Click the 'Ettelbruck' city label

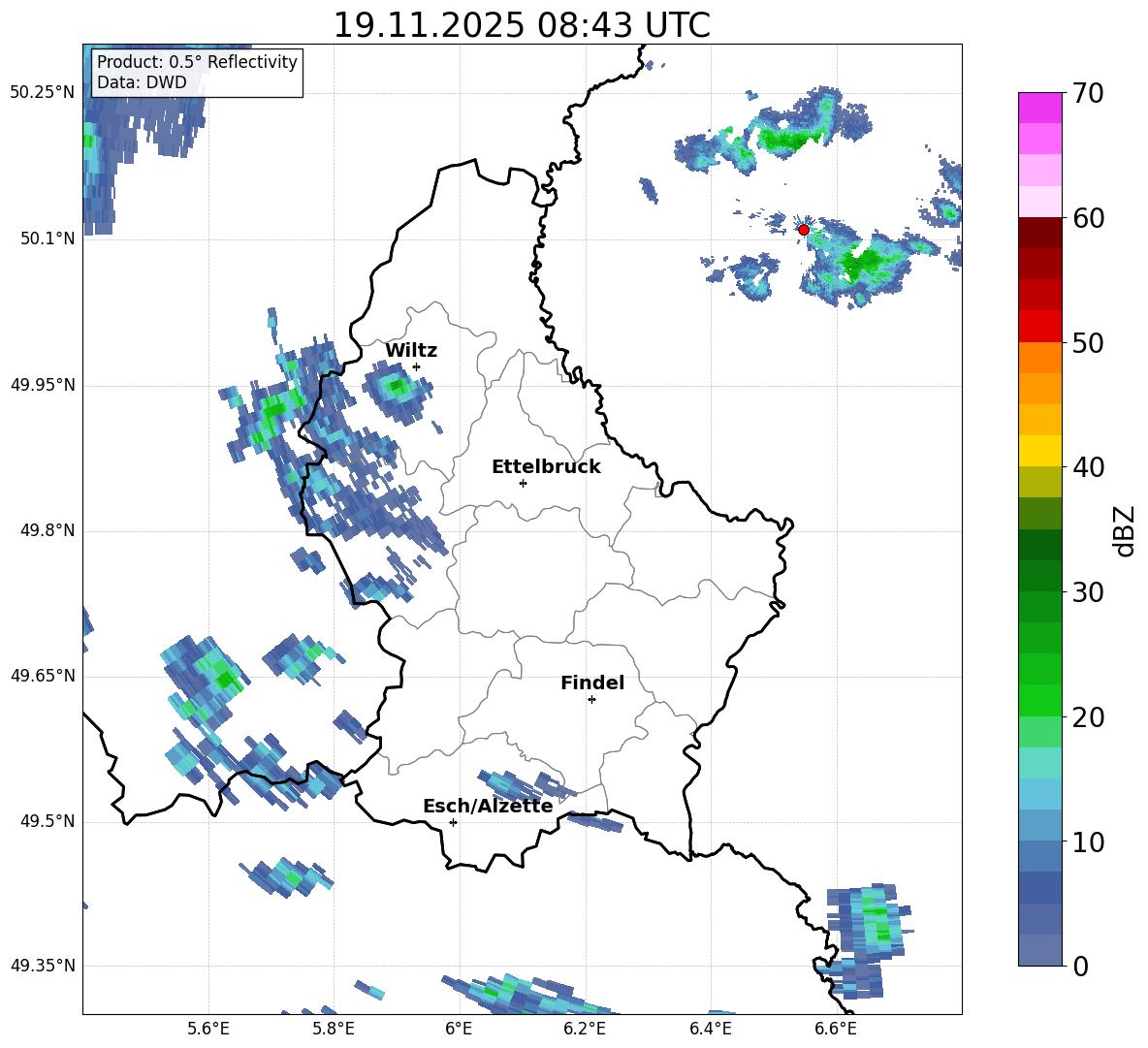546,467
